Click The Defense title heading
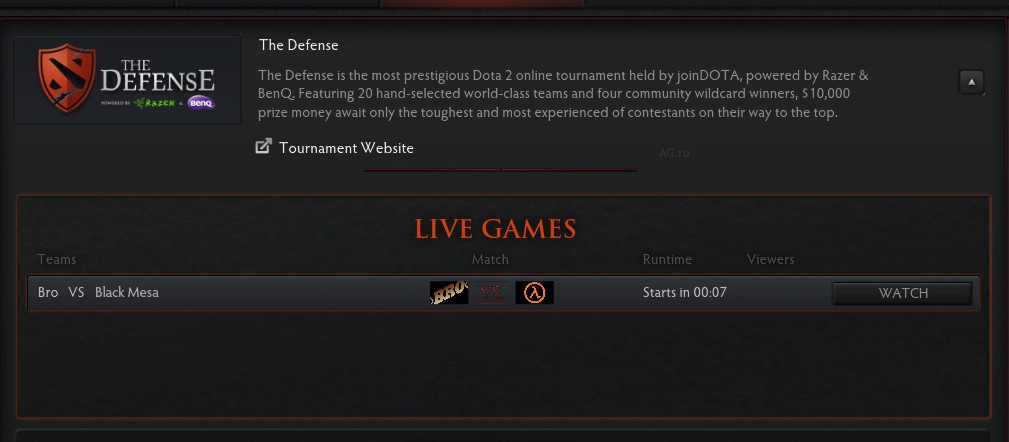Viewport: 1009px width, 442px height. tap(299, 45)
